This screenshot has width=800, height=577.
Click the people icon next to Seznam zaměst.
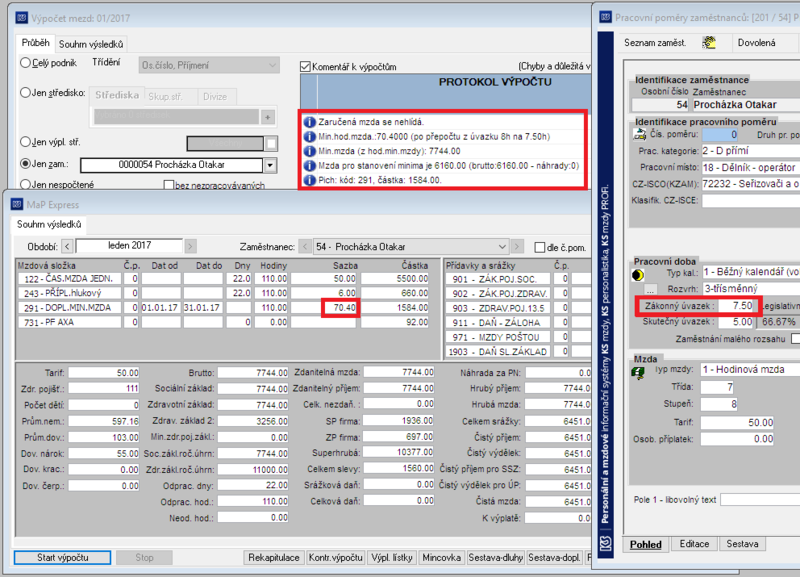(709, 43)
